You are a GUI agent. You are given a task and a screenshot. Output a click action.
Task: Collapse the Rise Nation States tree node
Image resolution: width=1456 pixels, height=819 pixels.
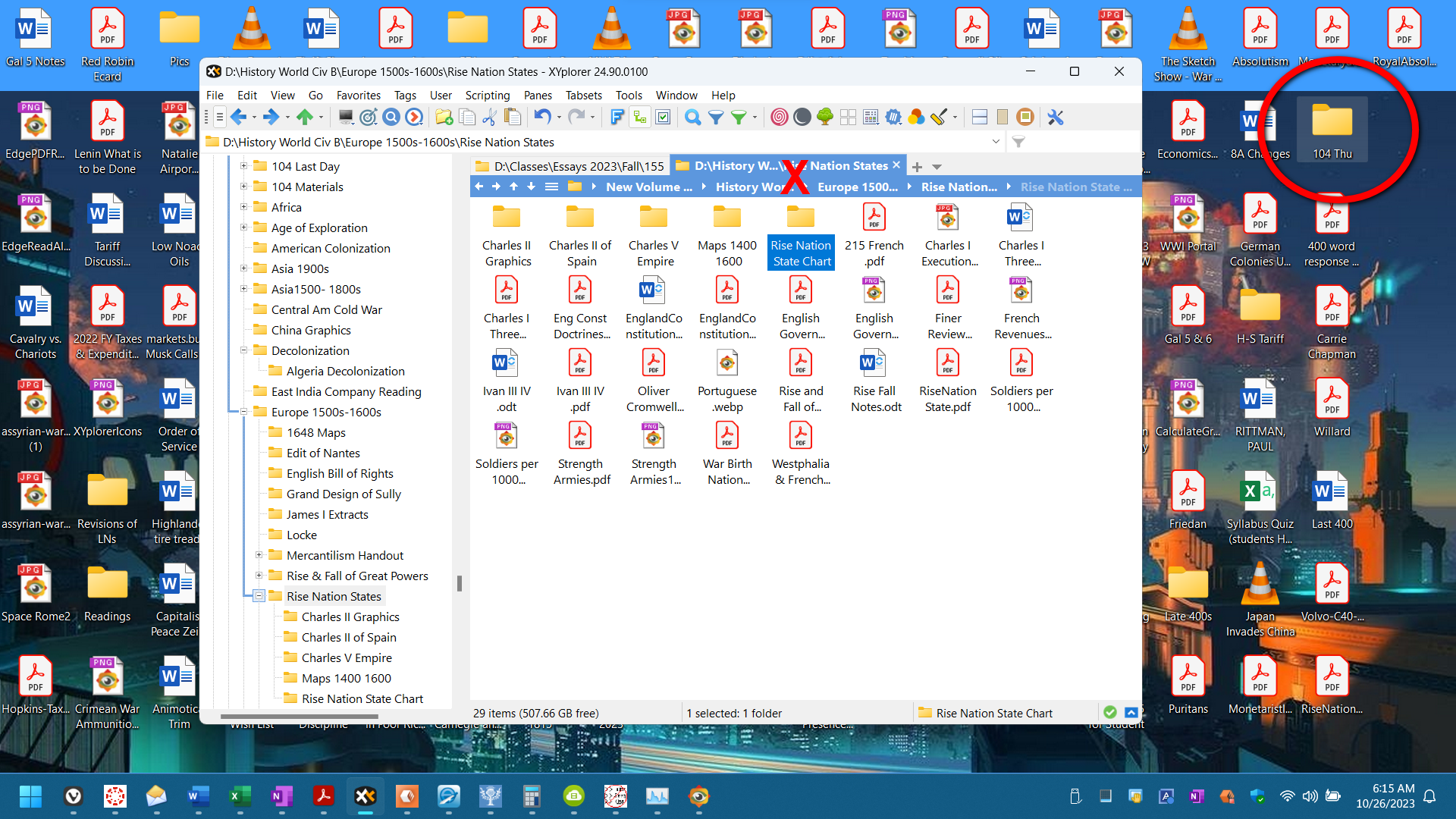[259, 596]
